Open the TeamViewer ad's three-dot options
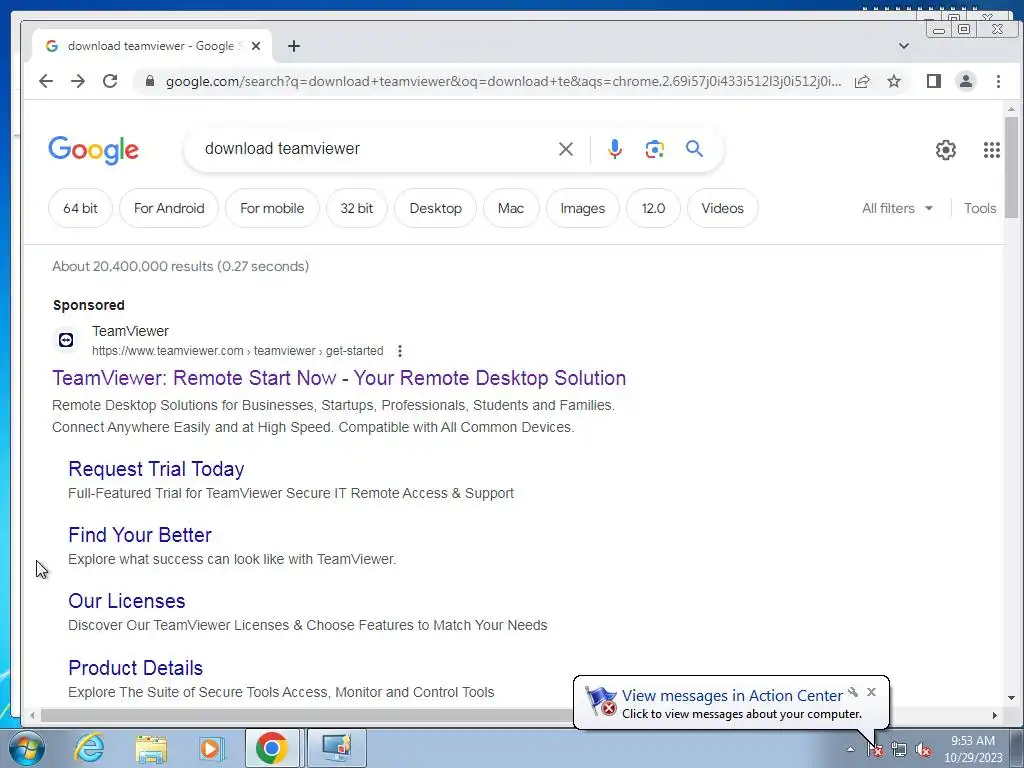The width and height of the screenshot is (1024, 768). coord(400,351)
